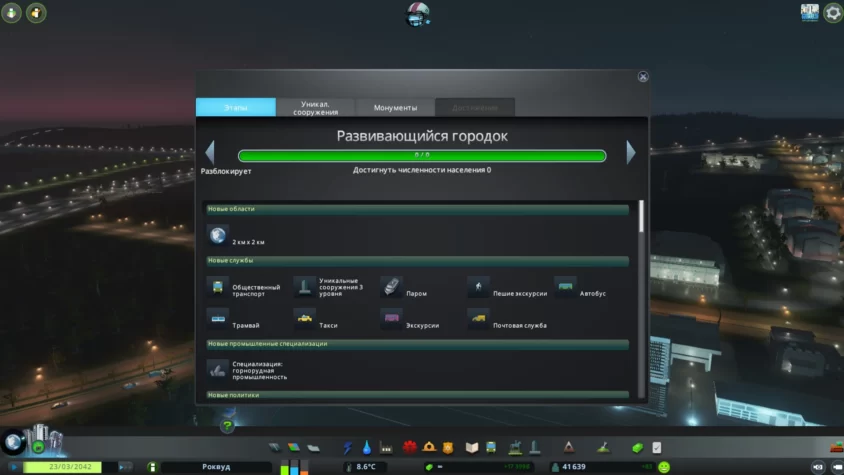The image size is (844, 475).
Task: Click the money balance field
Action: pyautogui.click(x=478, y=467)
